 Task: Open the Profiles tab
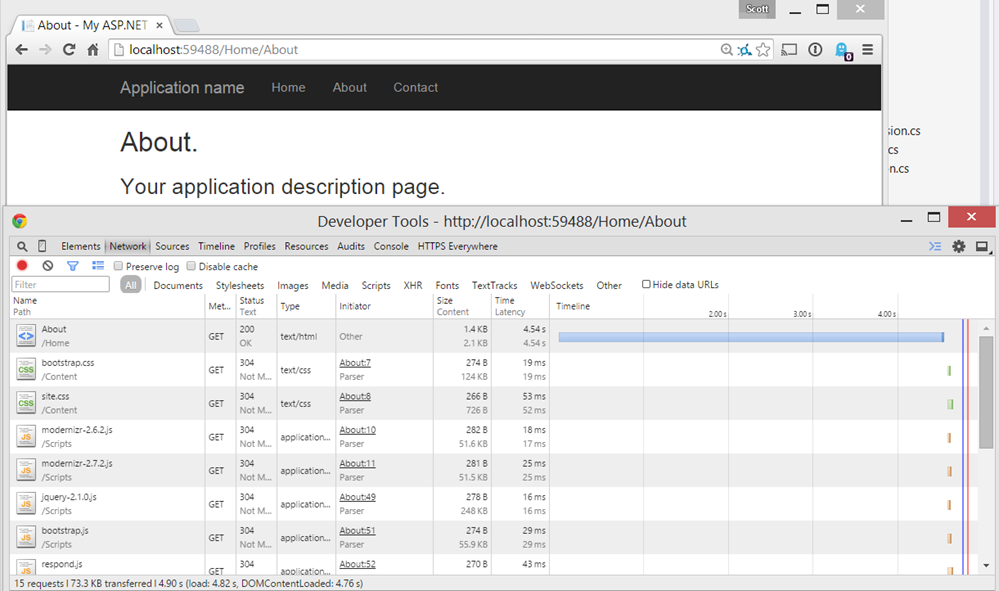pyautogui.click(x=259, y=246)
